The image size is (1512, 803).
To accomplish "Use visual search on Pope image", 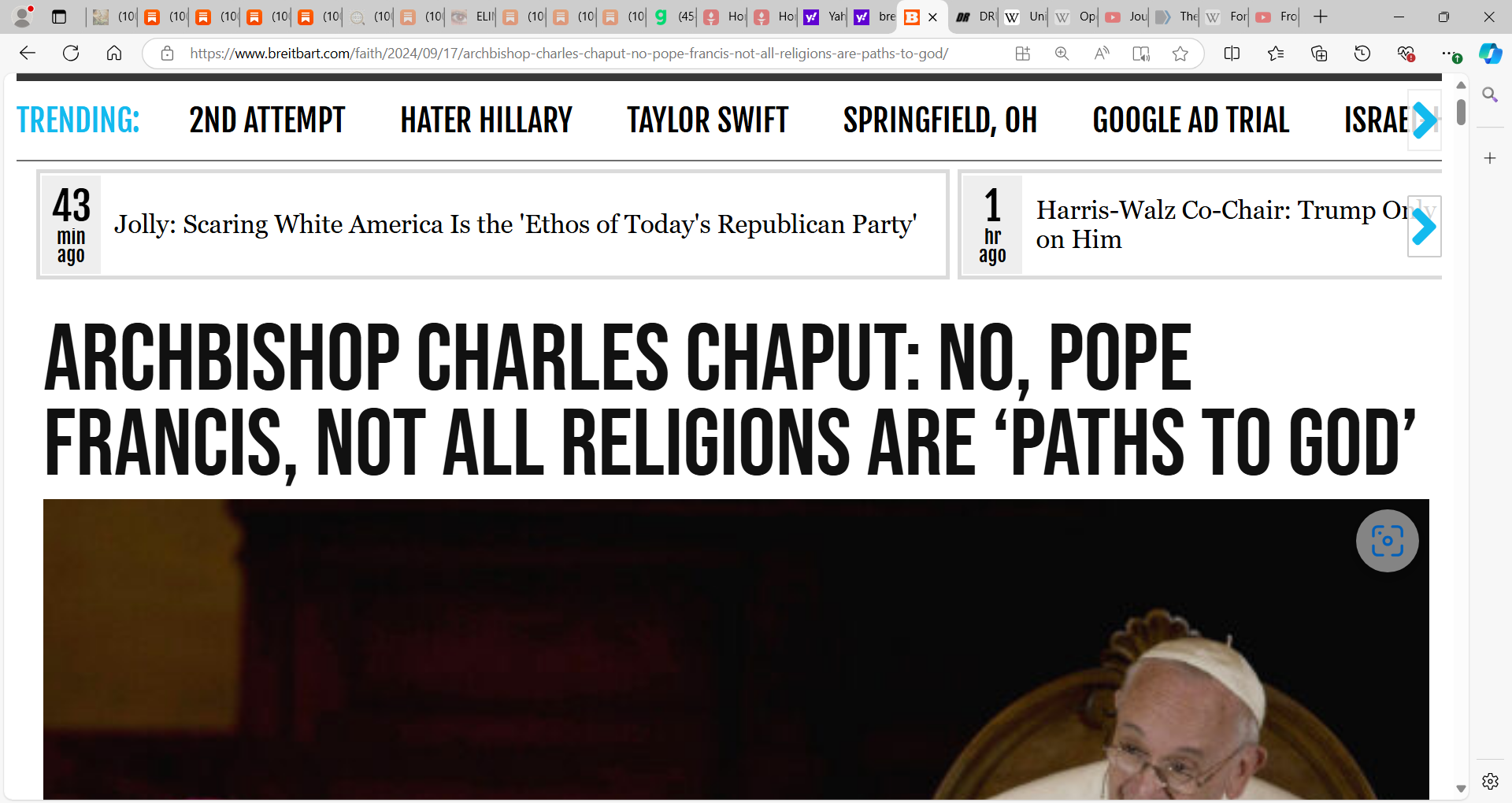I will [x=1388, y=541].
